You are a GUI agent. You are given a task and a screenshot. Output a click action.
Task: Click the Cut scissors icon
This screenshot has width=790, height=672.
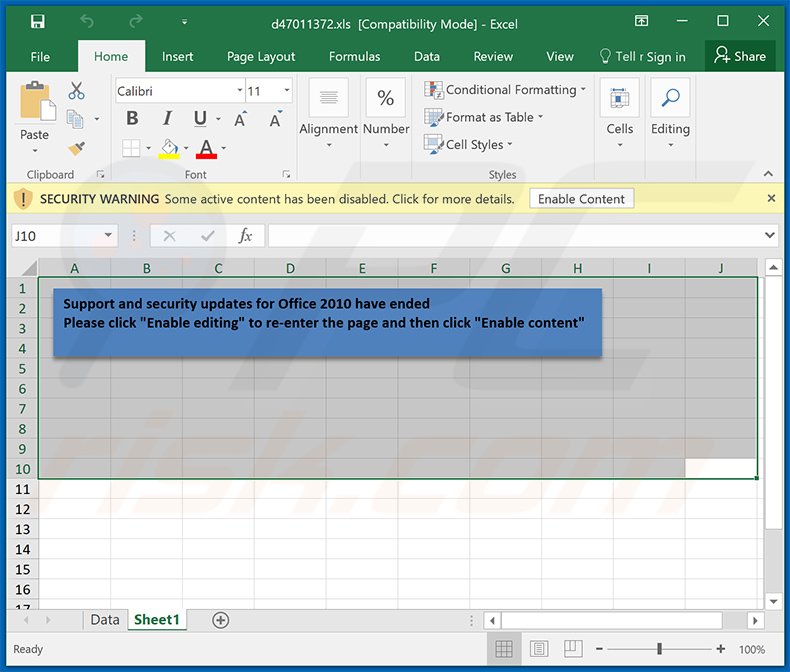pyautogui.click(x=77, y=91)
